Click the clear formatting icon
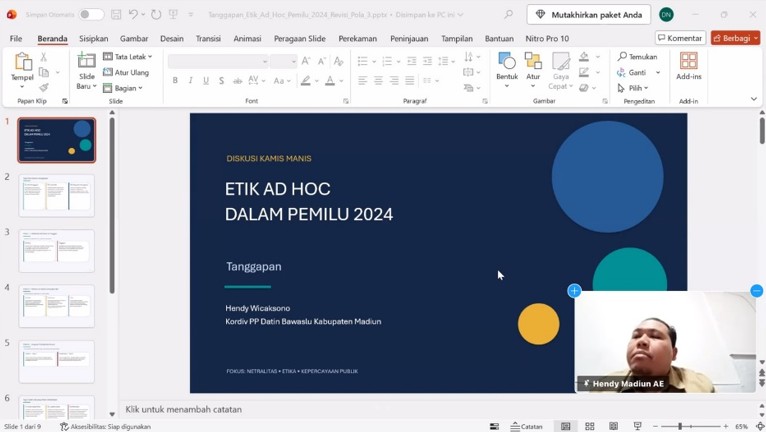 tap(338, 61)
